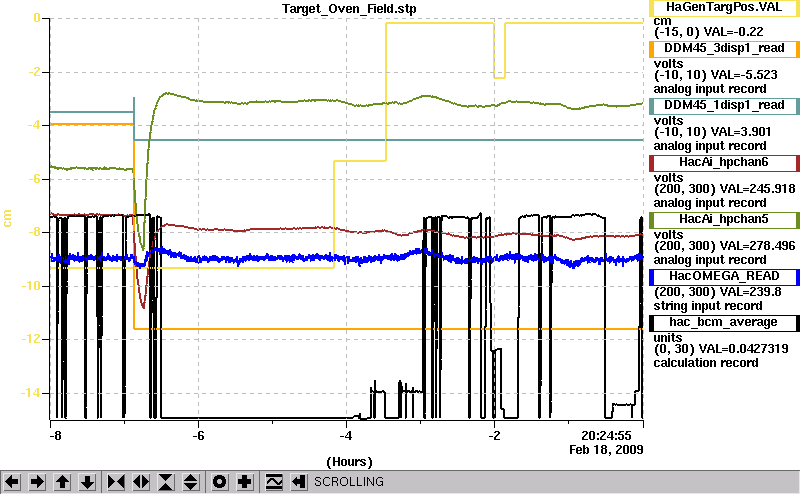Select the HaGenTargPos.VAL curve legend

click(724, 7)
